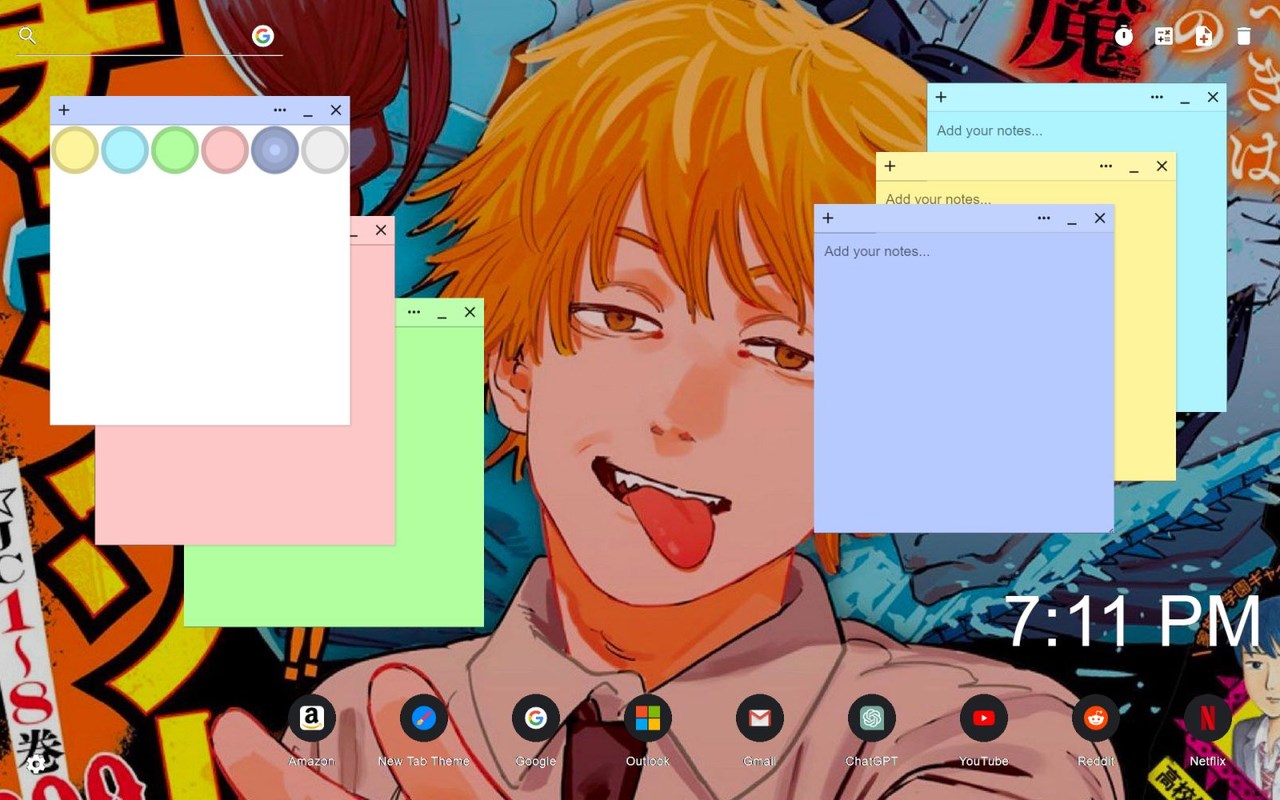Image resolution: width=1280 pixels, height=800 pixels.
Task: Click the magnifier search icon
Action: (x=28, y=36)
